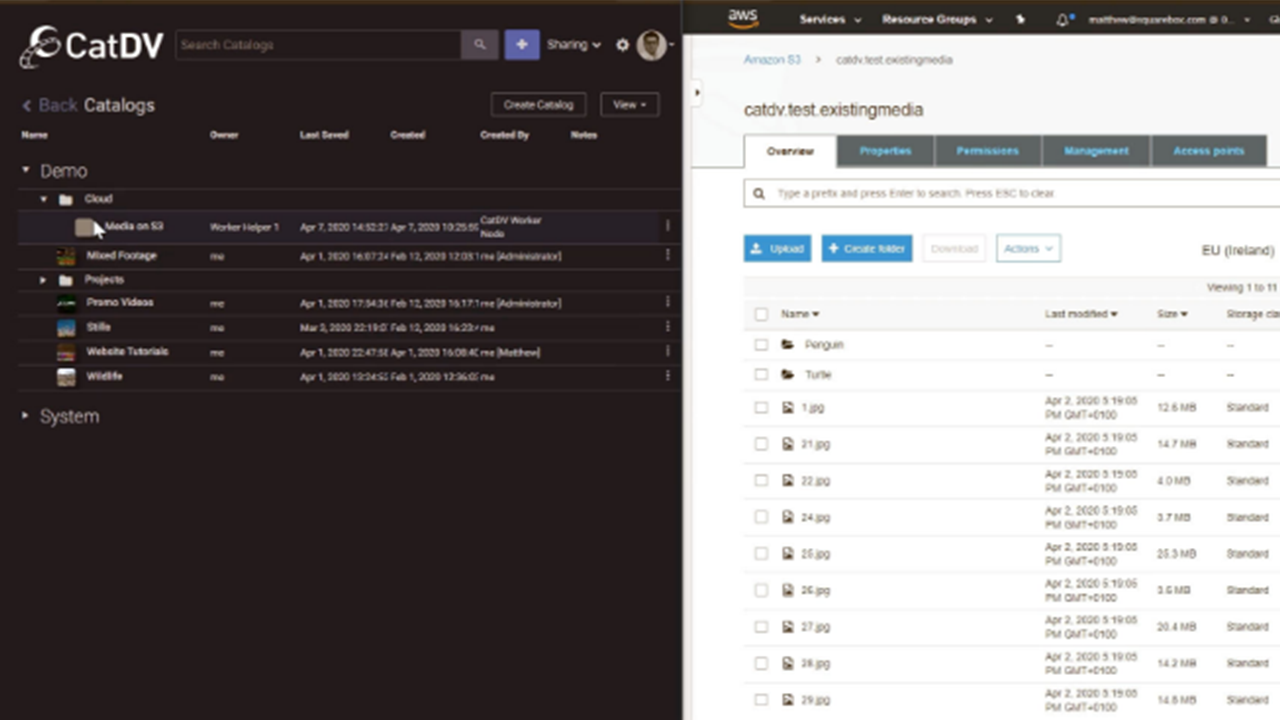Click the user avatar profile picture

pyautogui.click(x=651, y=45)
